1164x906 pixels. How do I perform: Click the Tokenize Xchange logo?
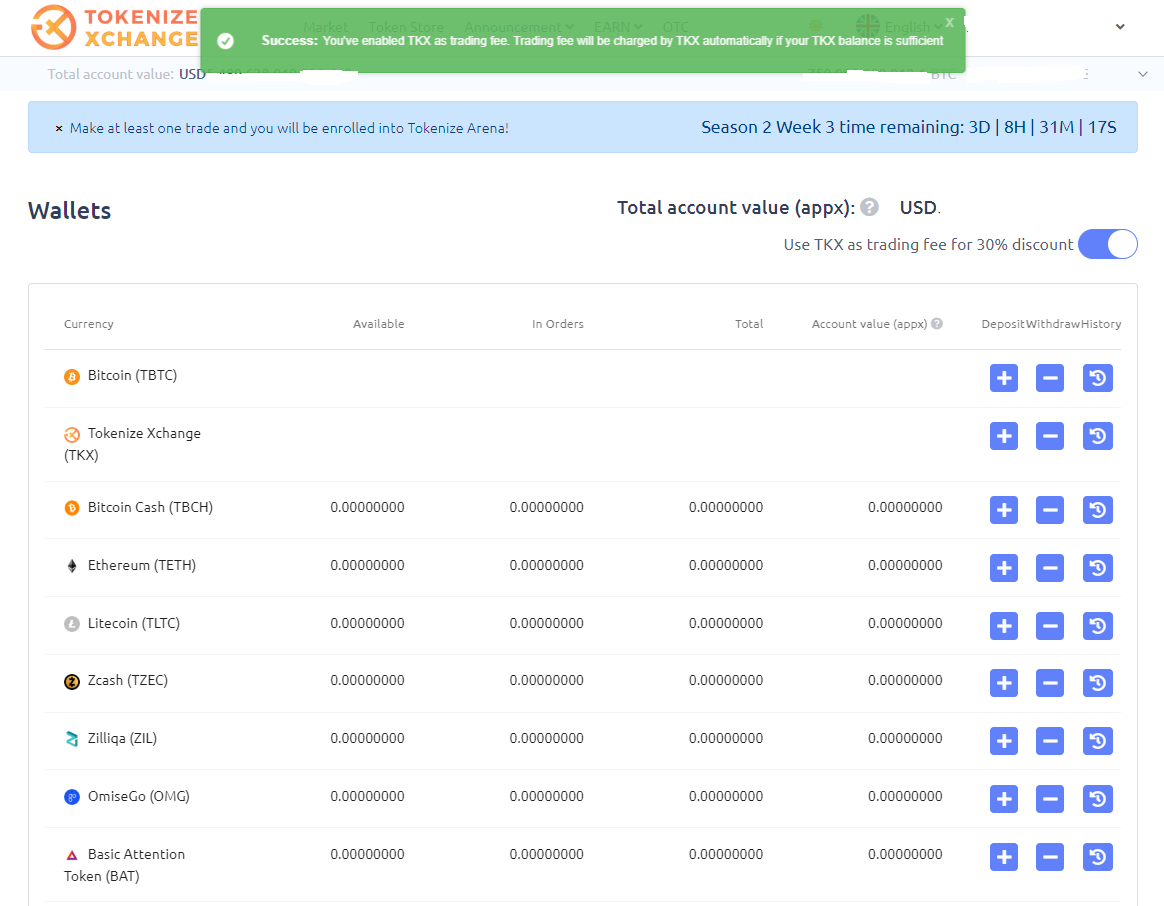click(114, 27)
